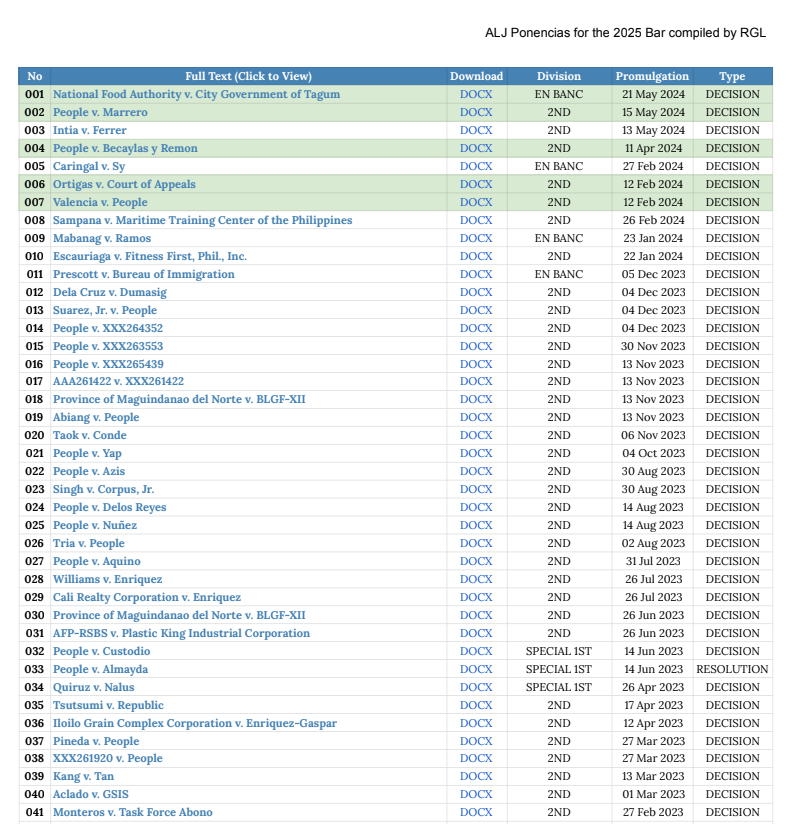This screenshot has height=824, width=794.
Task: Open Taok v. Conde case link
Action: 89,436
